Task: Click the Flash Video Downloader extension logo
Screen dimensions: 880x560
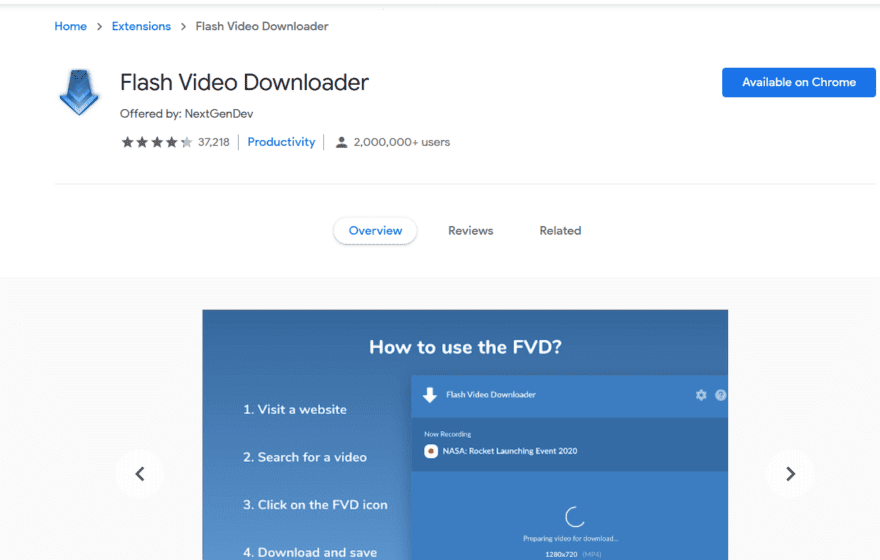Action: click(79, 93)
